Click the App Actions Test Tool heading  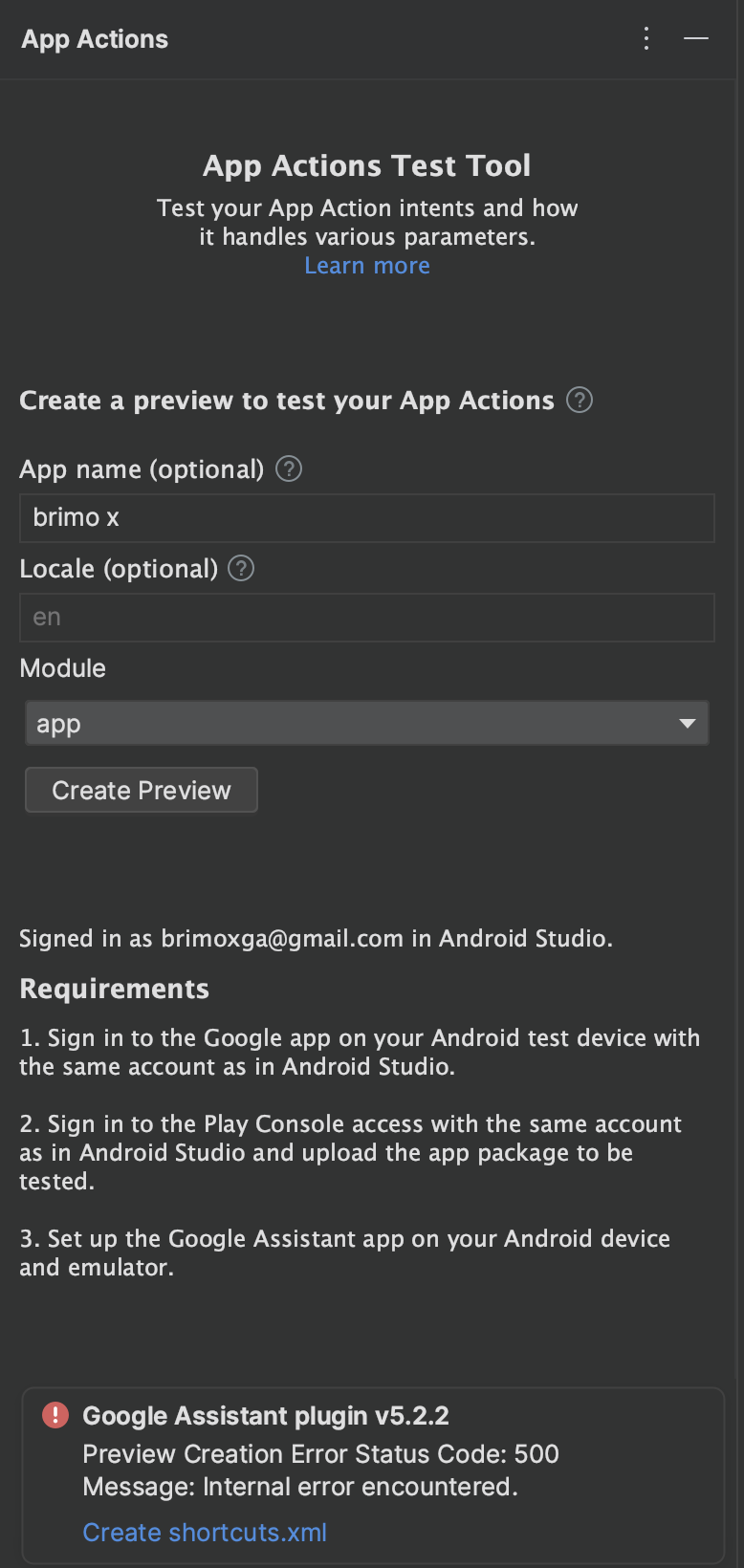coord(366,165)
